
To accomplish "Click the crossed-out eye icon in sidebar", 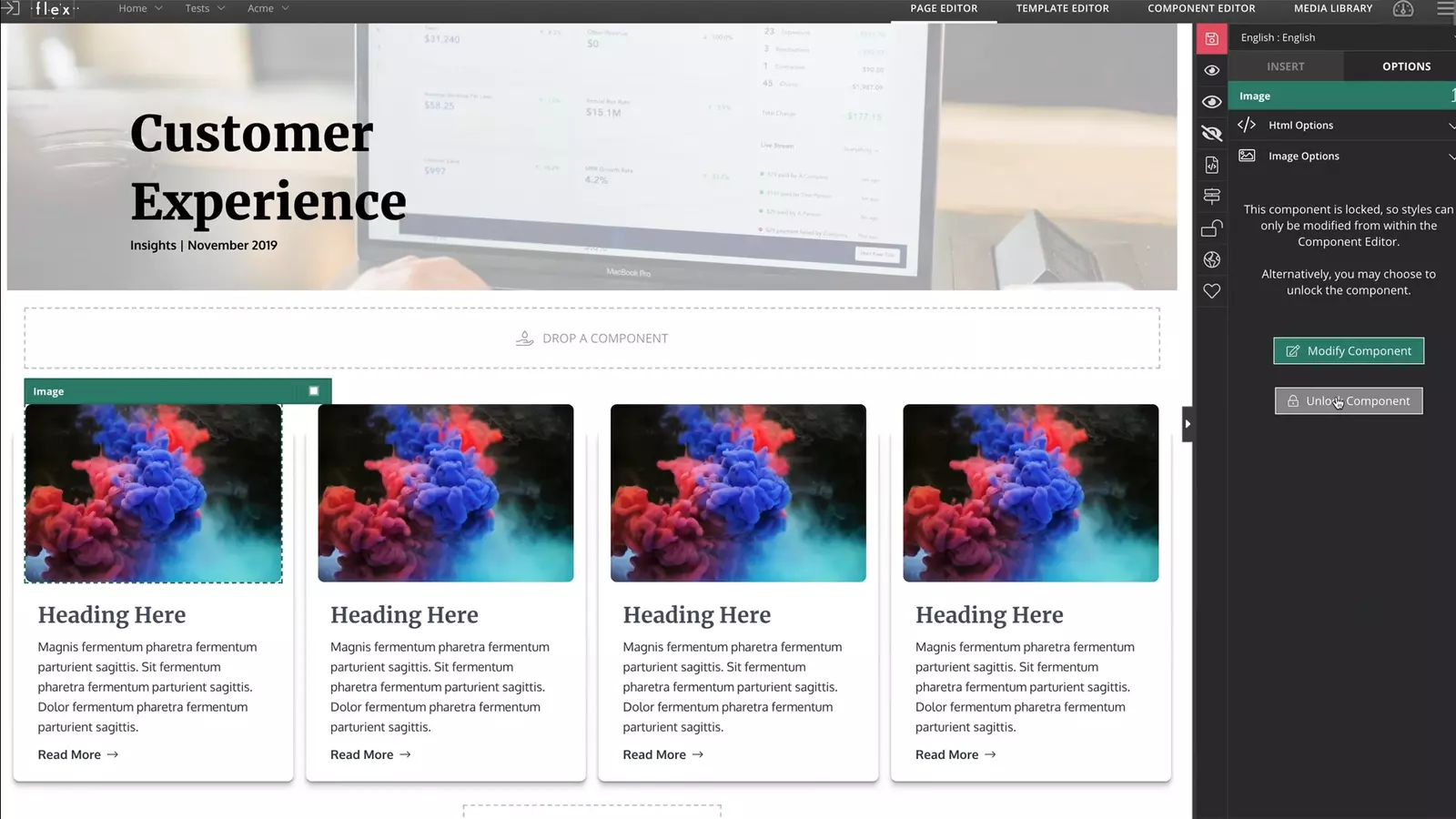I will pos(1211,134).
